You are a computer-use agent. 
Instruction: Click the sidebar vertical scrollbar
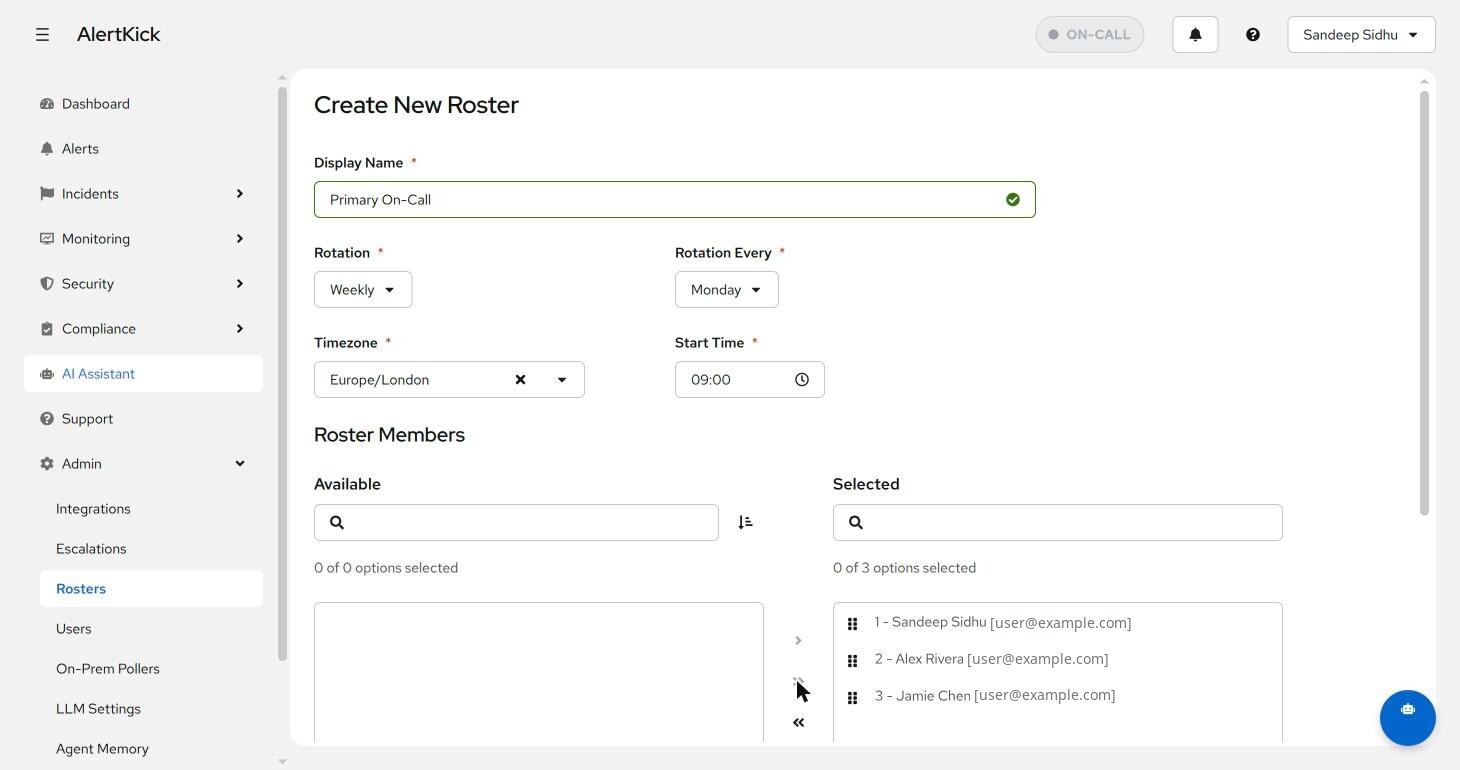click(282, 374)
